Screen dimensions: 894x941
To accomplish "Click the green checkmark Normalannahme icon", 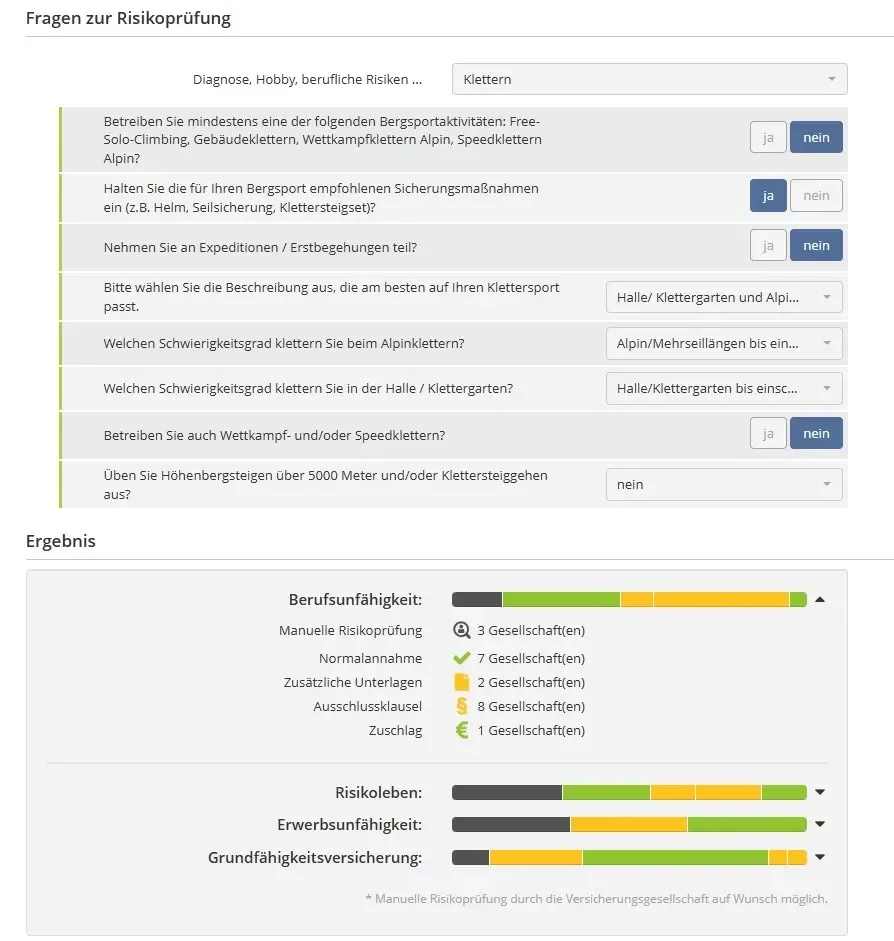I will coord(461,659).
